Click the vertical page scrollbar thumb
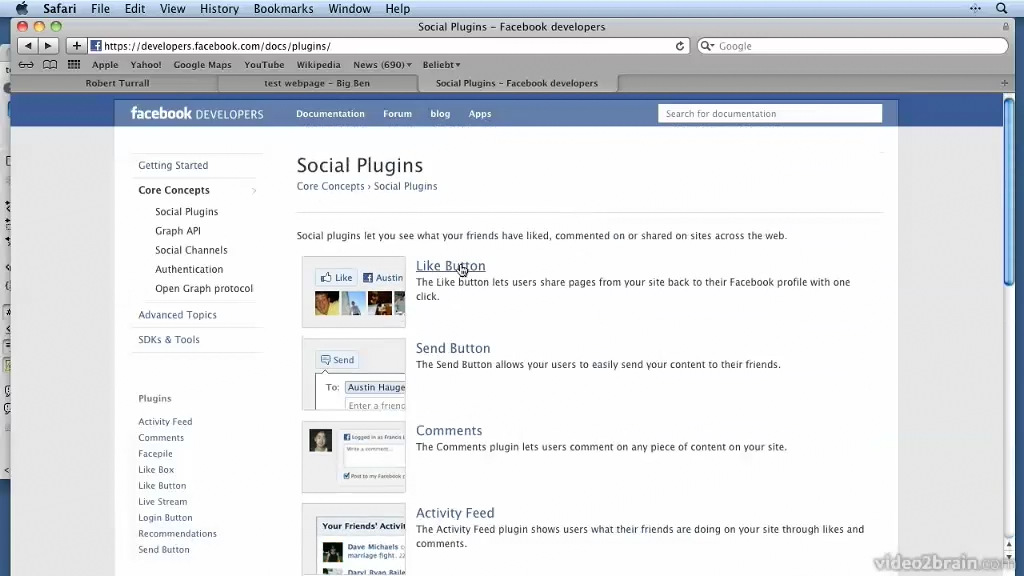 click(x=1008, y=191)
